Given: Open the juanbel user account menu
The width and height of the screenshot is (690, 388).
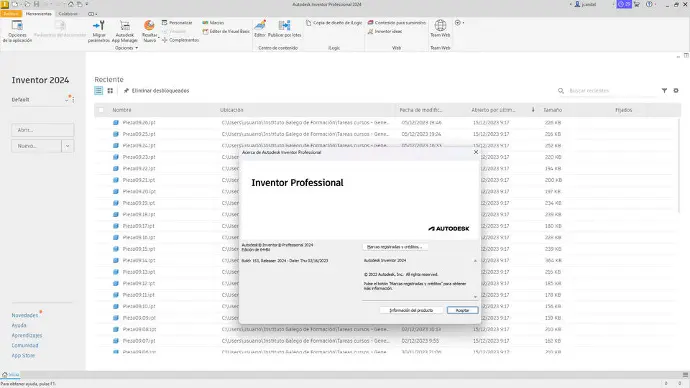Looking at the screenshot, I should click(585, 4).
